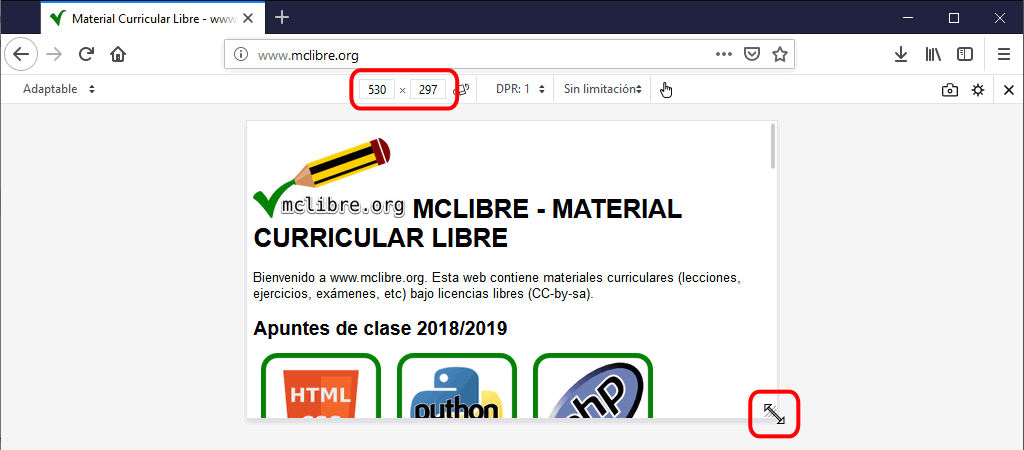
Task: Reload the current page
Action: click(86, 54)
